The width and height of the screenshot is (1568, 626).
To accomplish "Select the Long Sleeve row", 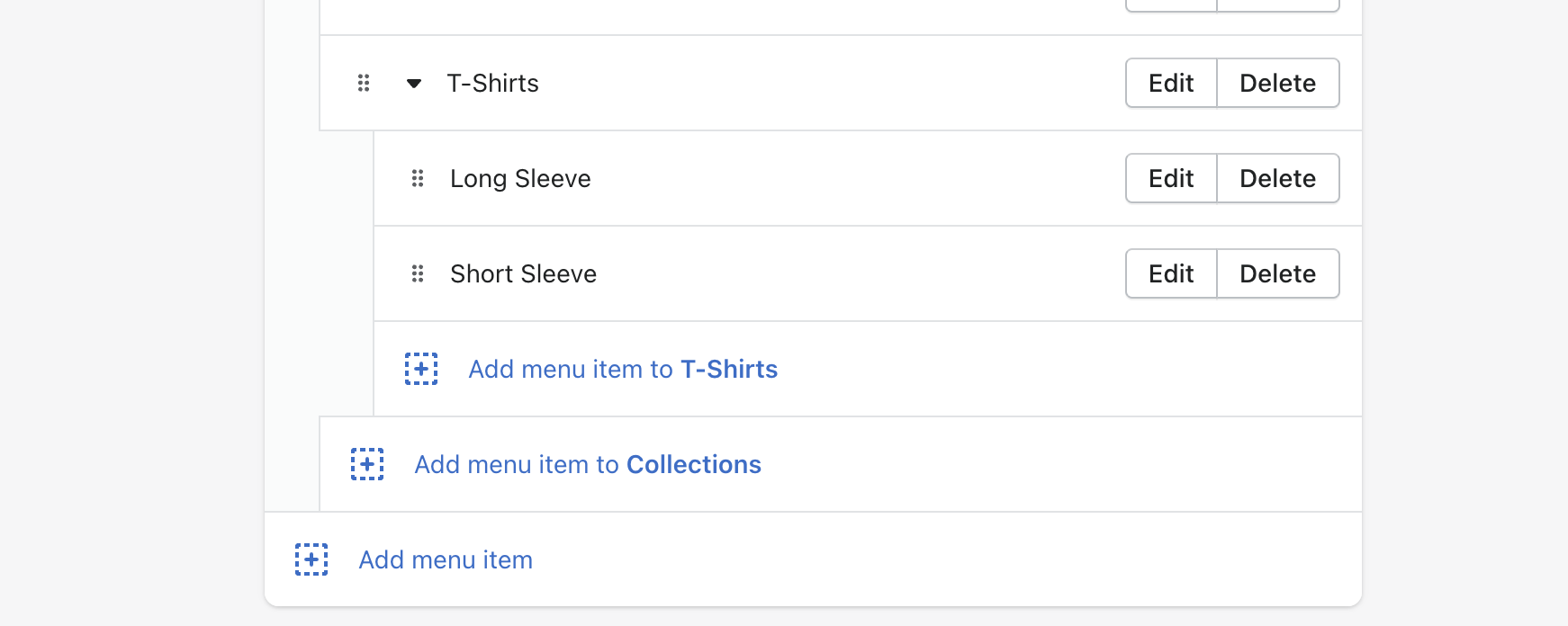I will (520, 178).
